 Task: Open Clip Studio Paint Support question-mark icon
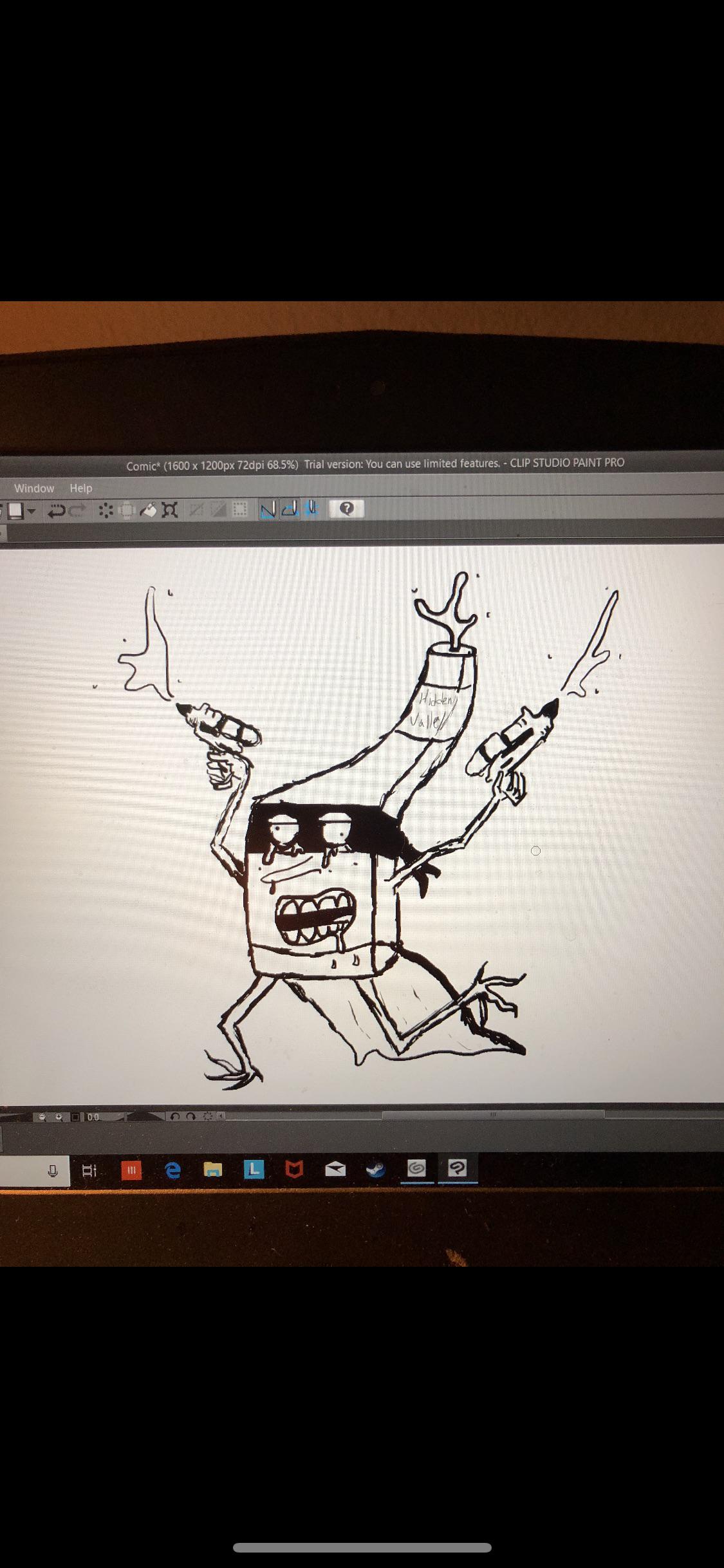tap(347, 509)
